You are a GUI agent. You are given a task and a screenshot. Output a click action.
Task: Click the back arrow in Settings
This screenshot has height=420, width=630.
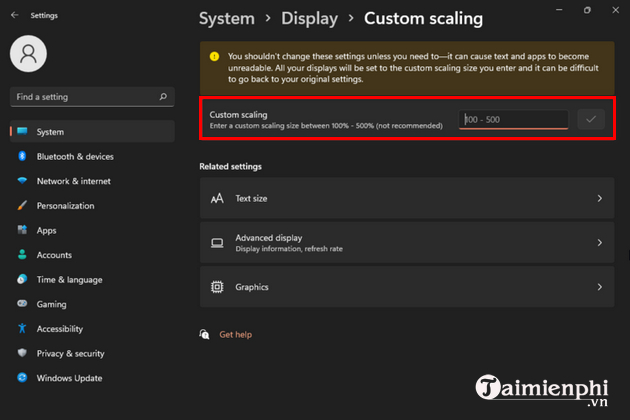pos(15,15)
